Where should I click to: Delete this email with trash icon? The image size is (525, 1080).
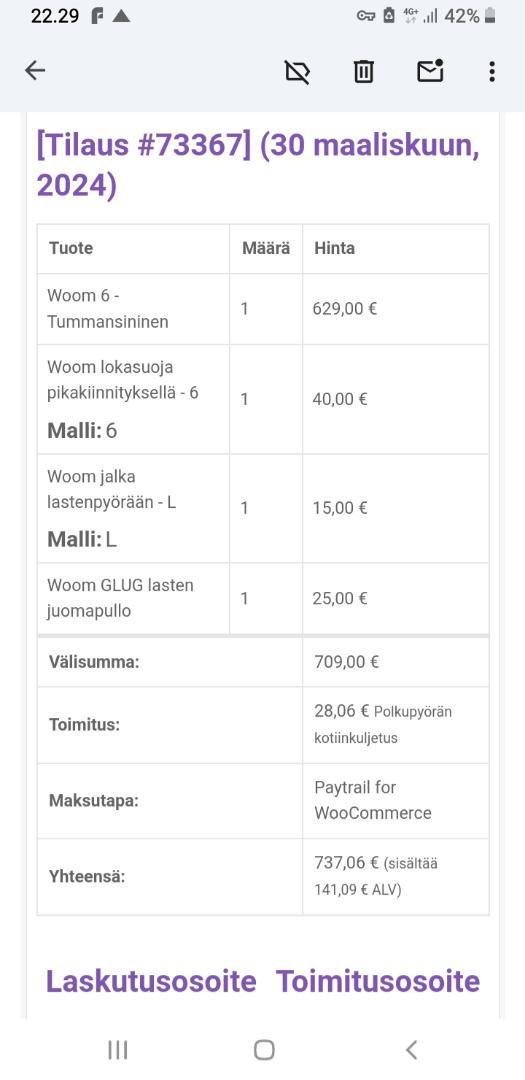pyautogui.click(x=364, y=71)
